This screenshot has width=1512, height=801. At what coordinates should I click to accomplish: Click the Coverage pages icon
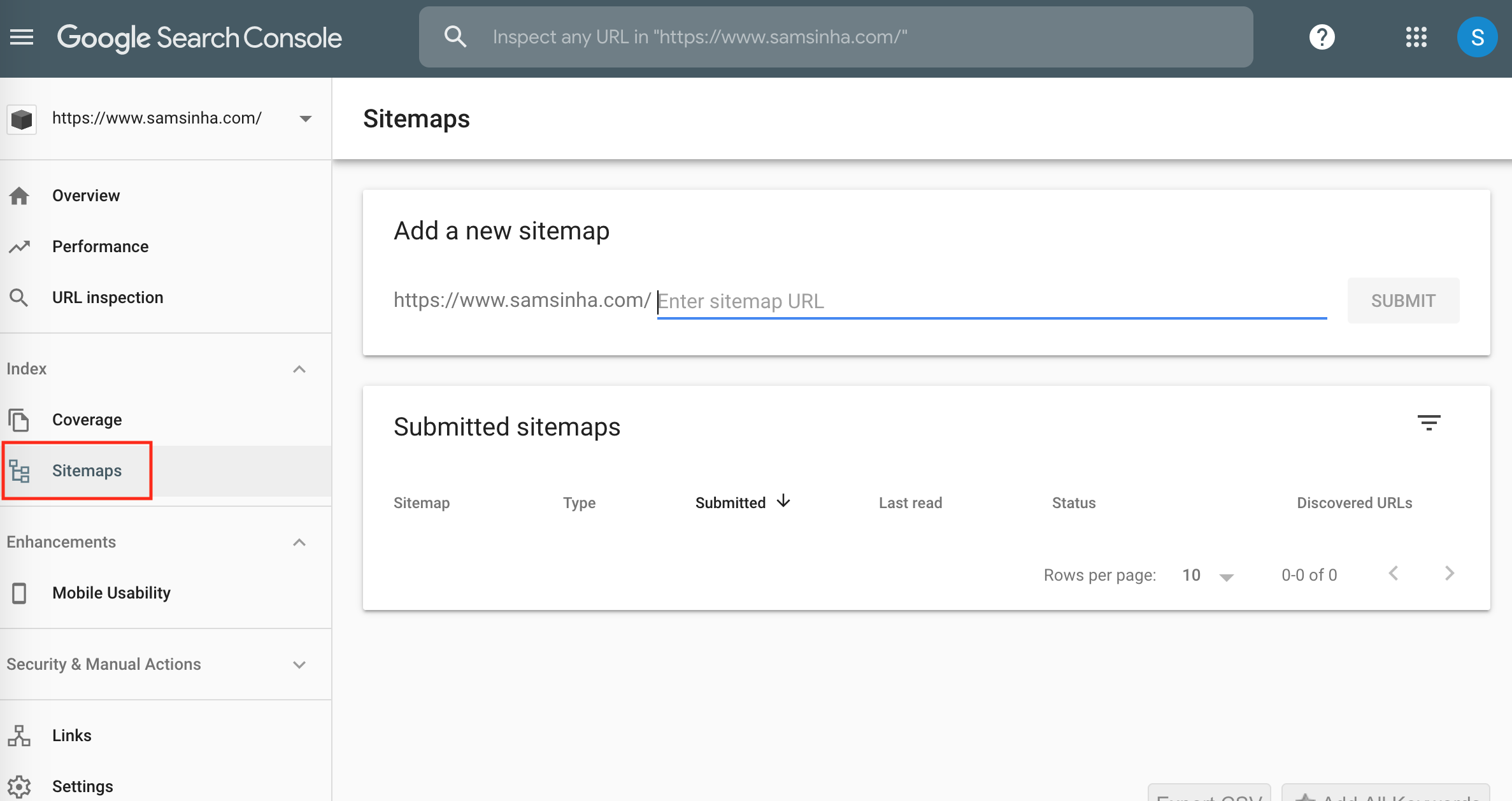tap(19, 420)
